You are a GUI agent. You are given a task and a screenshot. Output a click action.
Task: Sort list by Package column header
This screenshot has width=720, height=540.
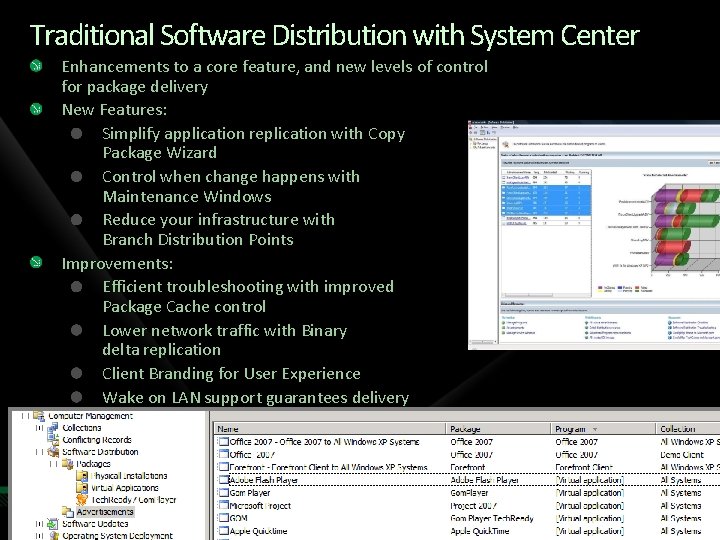pyautogui.click(x=498, y=429)
